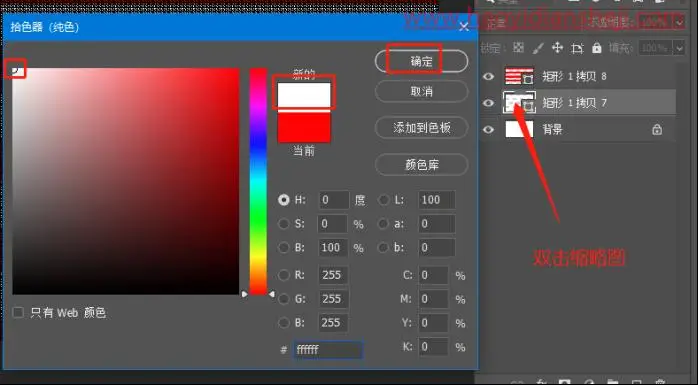This screenshot has width=698, height=385.
Task: Click the K black percent field
Action: pos(433,346)
